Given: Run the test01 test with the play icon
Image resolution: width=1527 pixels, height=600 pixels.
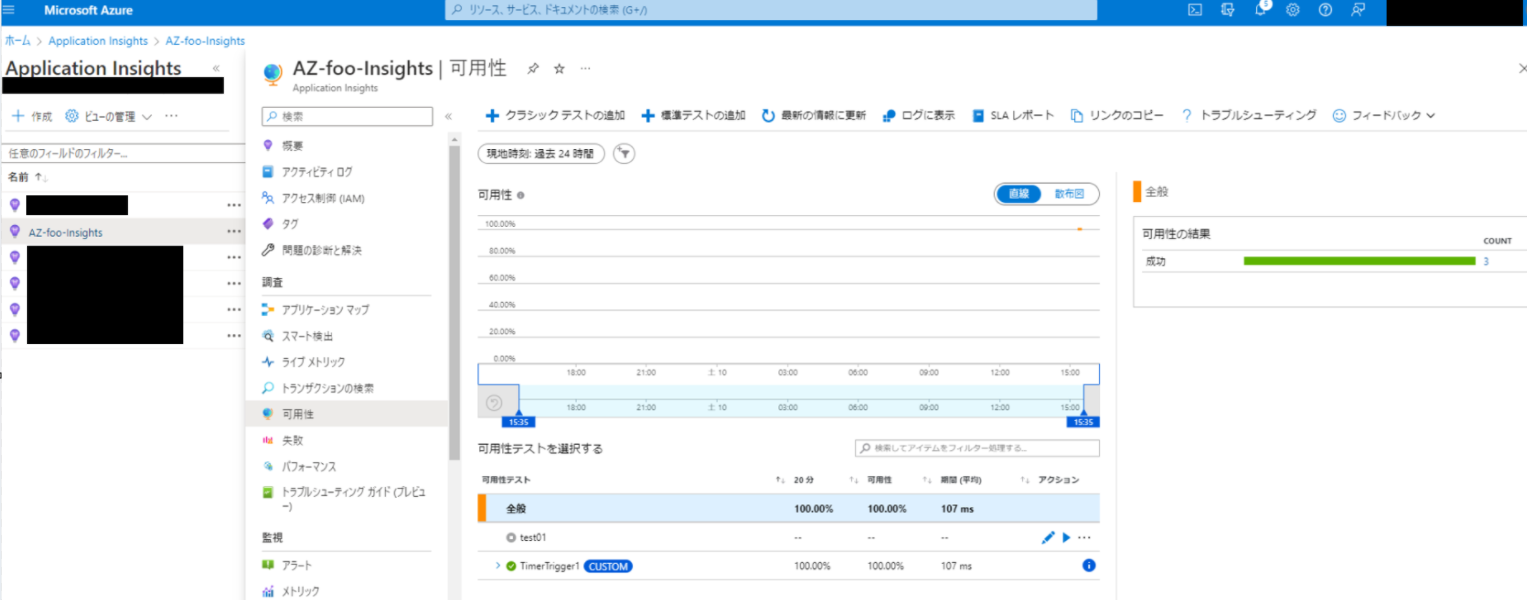Looking at the screenshot, I should click(x=1066, y=537).
